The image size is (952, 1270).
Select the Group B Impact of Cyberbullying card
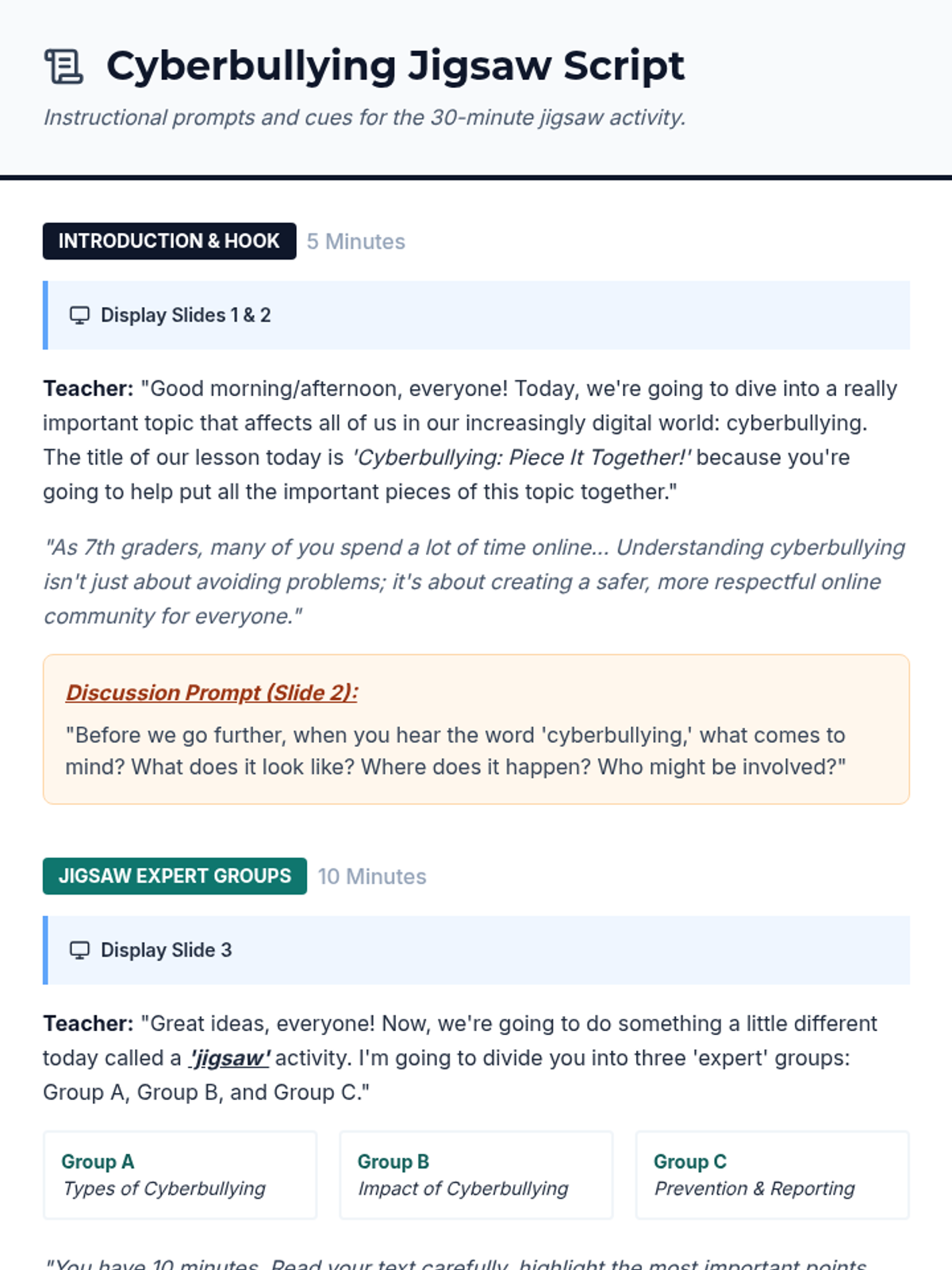click(476, 1175)
